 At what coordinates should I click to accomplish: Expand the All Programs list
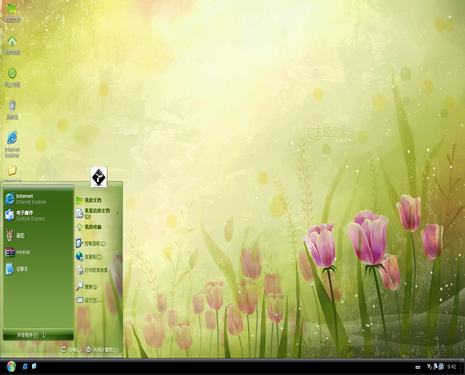(x=32, y=335)
